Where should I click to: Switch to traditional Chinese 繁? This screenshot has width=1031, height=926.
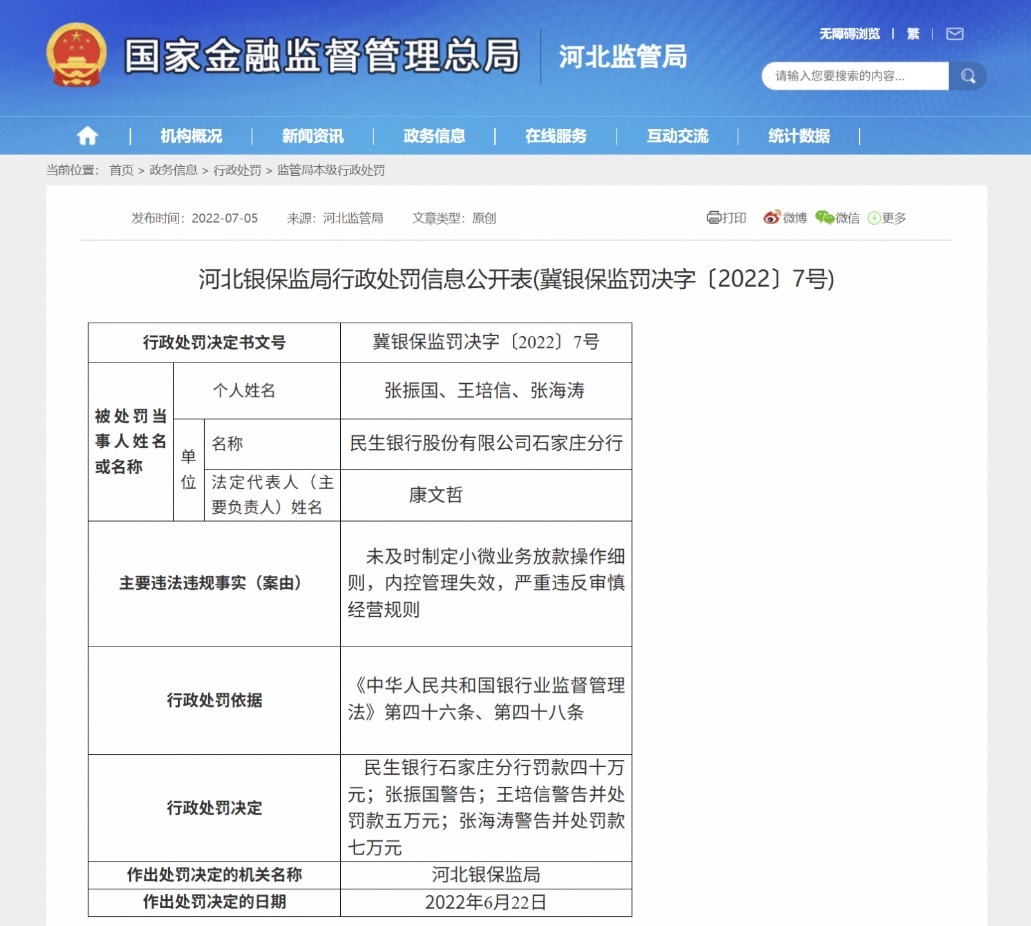click(913, 34)
